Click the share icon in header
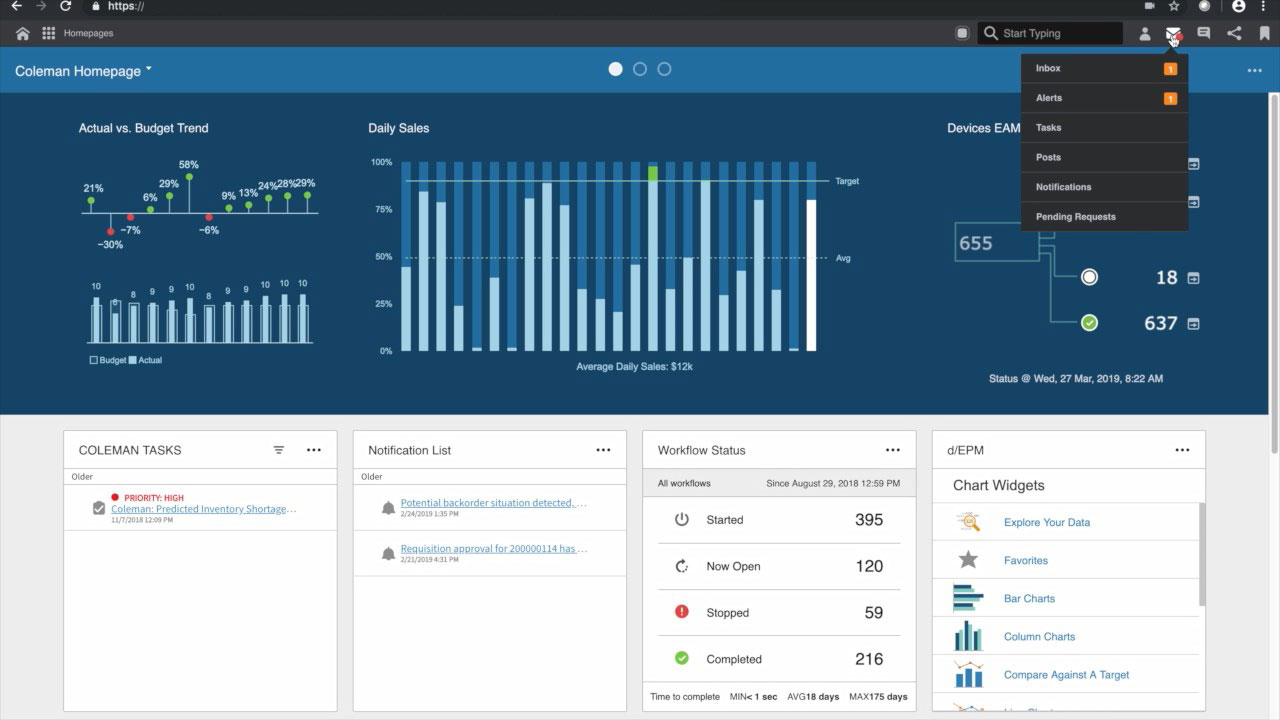The width and height of the screenshot is (1280, 720). pos(1234,33)
